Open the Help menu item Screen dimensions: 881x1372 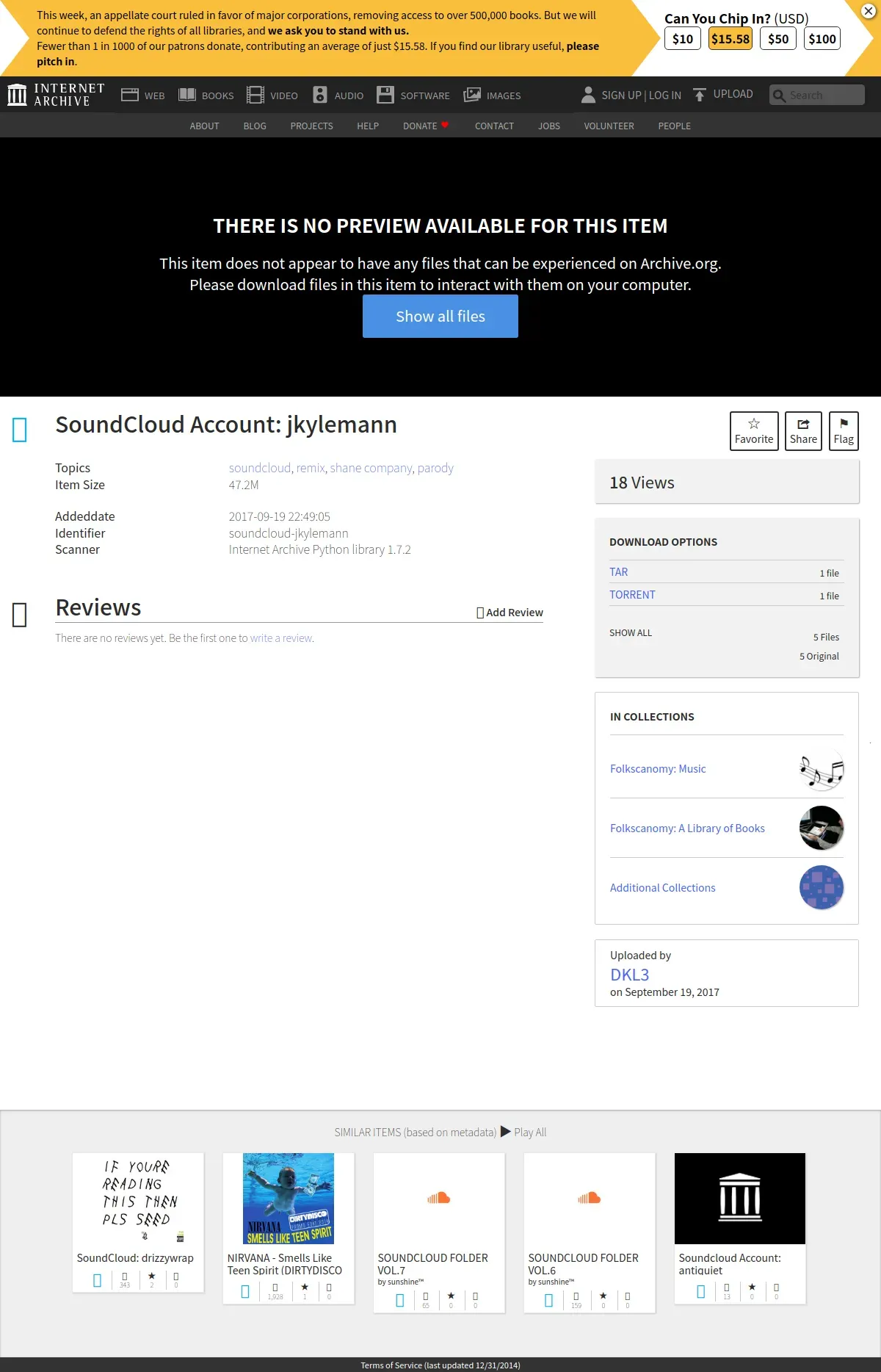point(368,126)
